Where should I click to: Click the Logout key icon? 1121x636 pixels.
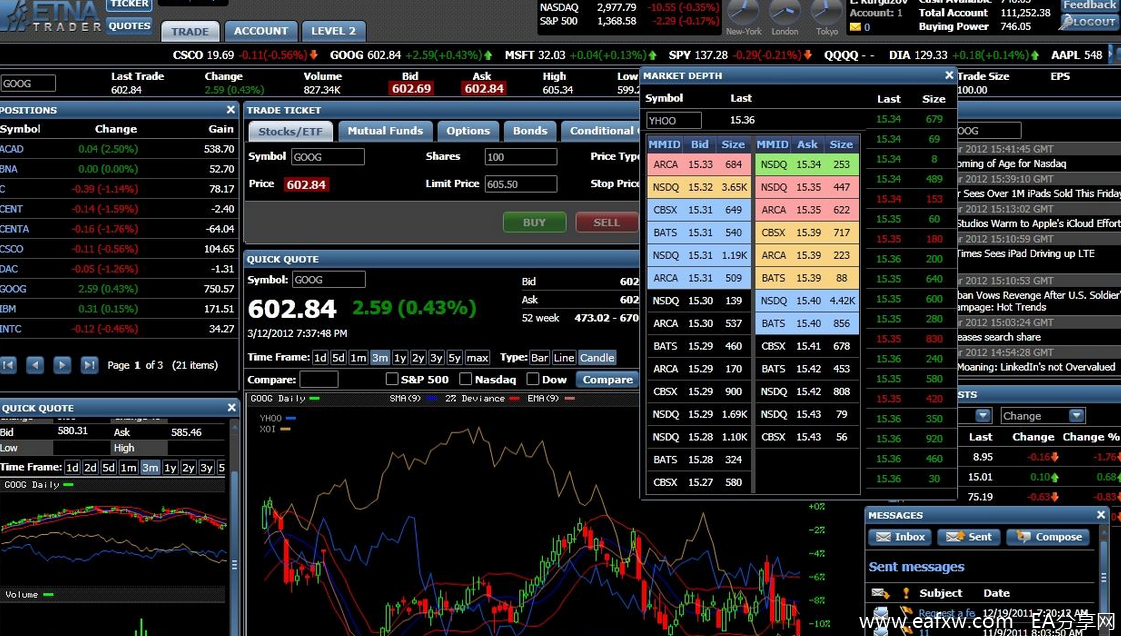tap(1066, 22)
